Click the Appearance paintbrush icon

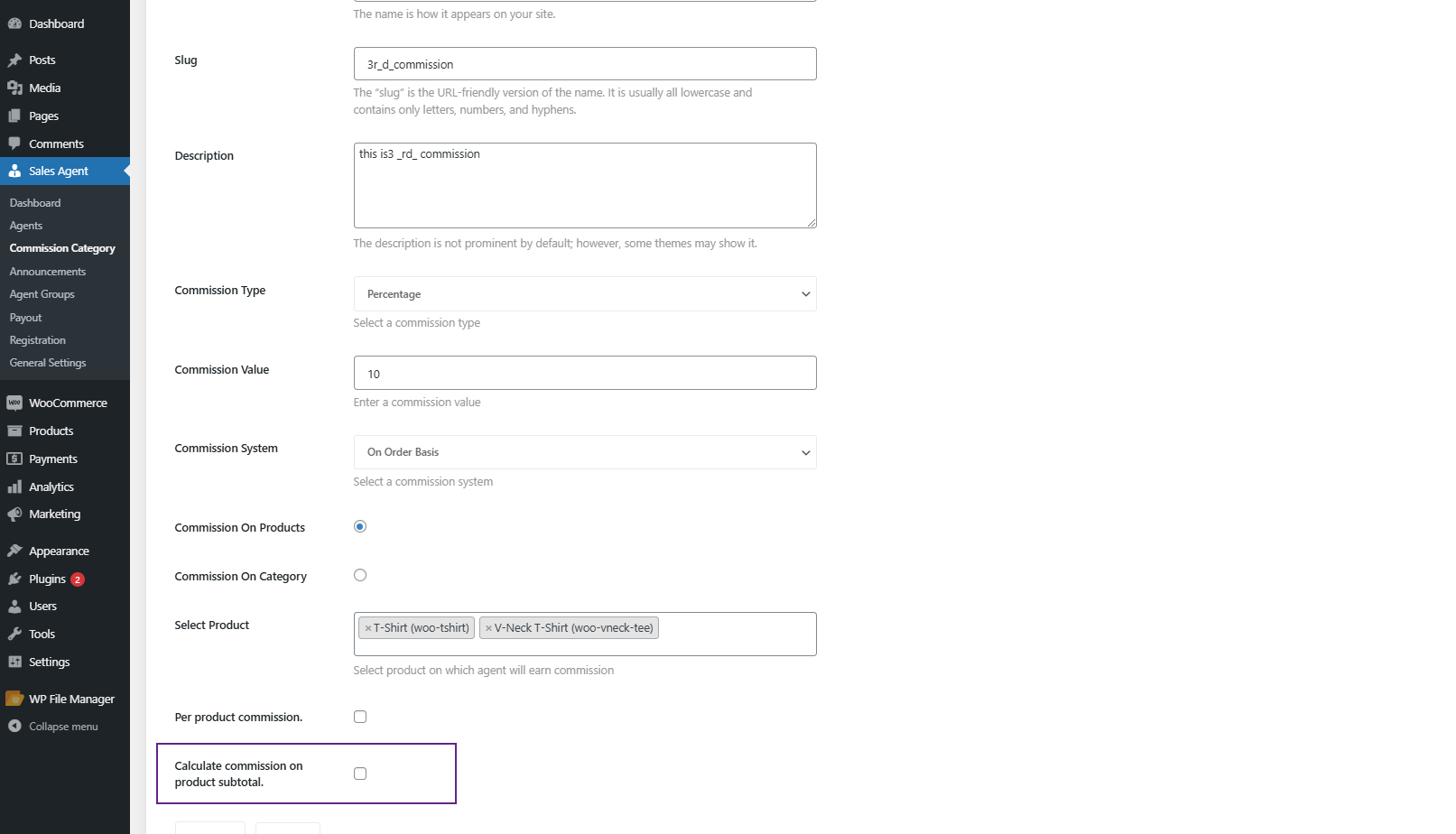click(14, 551)
